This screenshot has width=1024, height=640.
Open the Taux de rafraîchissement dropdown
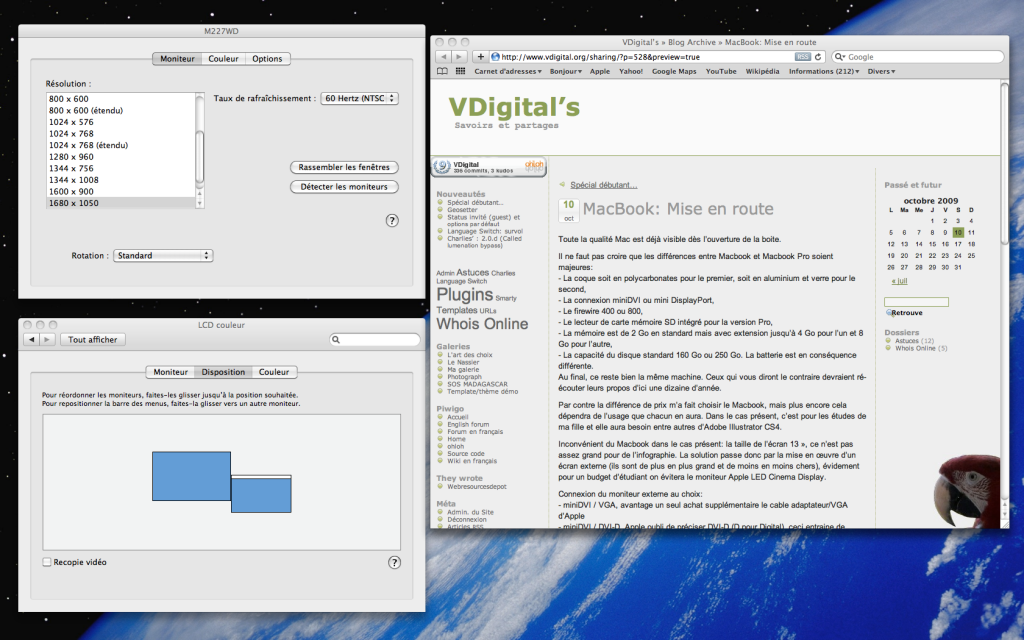click(x=360, y=99)
